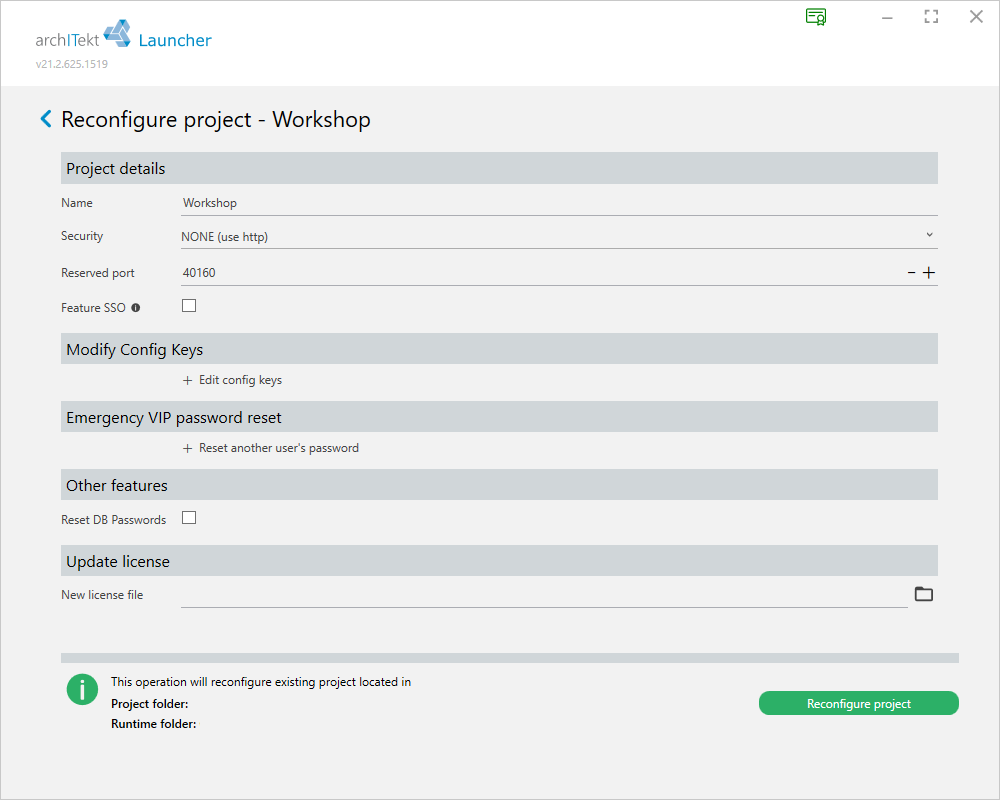Expand Reset another user's password
1000x800 pixels.
point(271,448)
